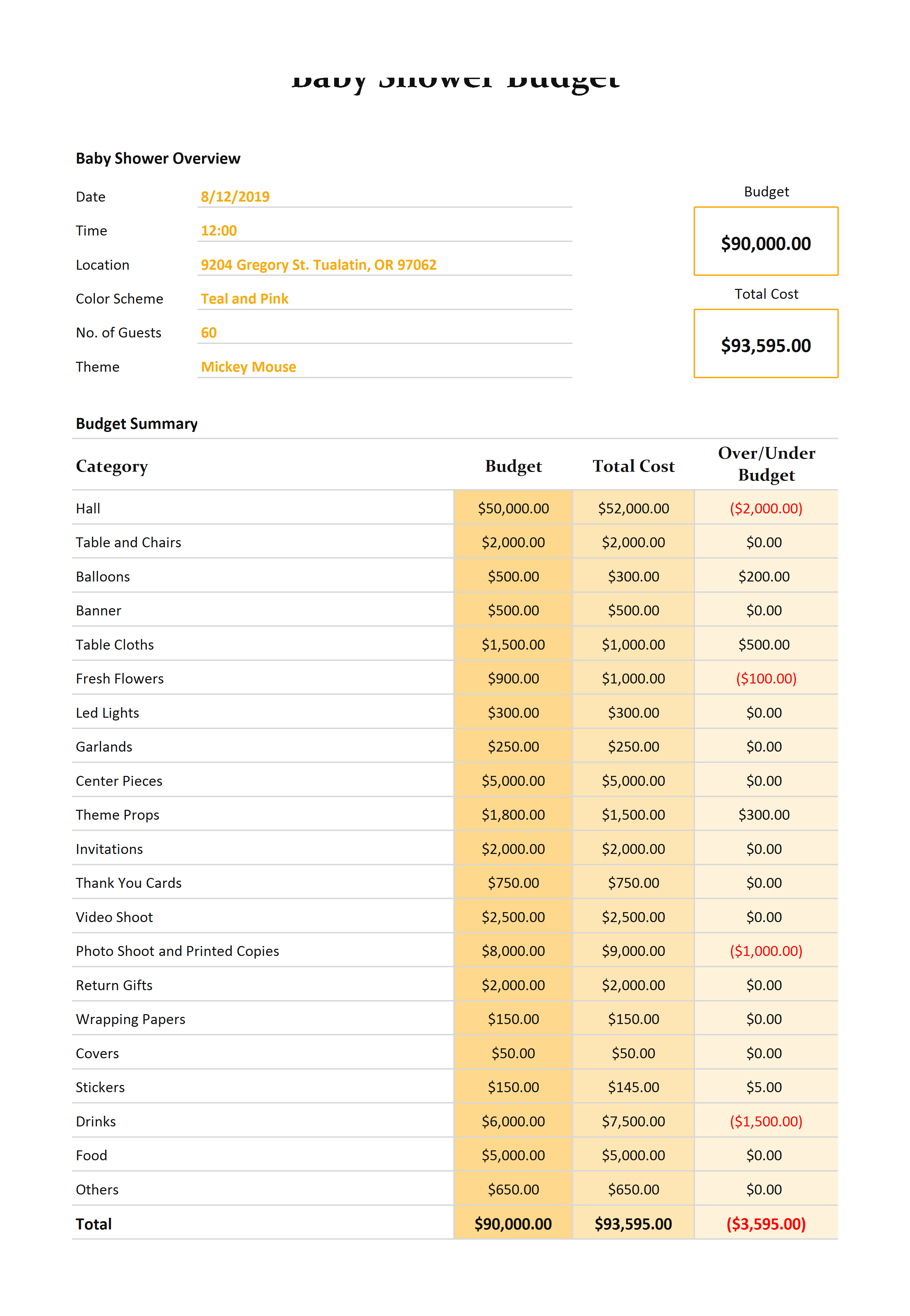
Task: Click Photo Shoot over budget ($1,000.00)
Action: [766, 951]
